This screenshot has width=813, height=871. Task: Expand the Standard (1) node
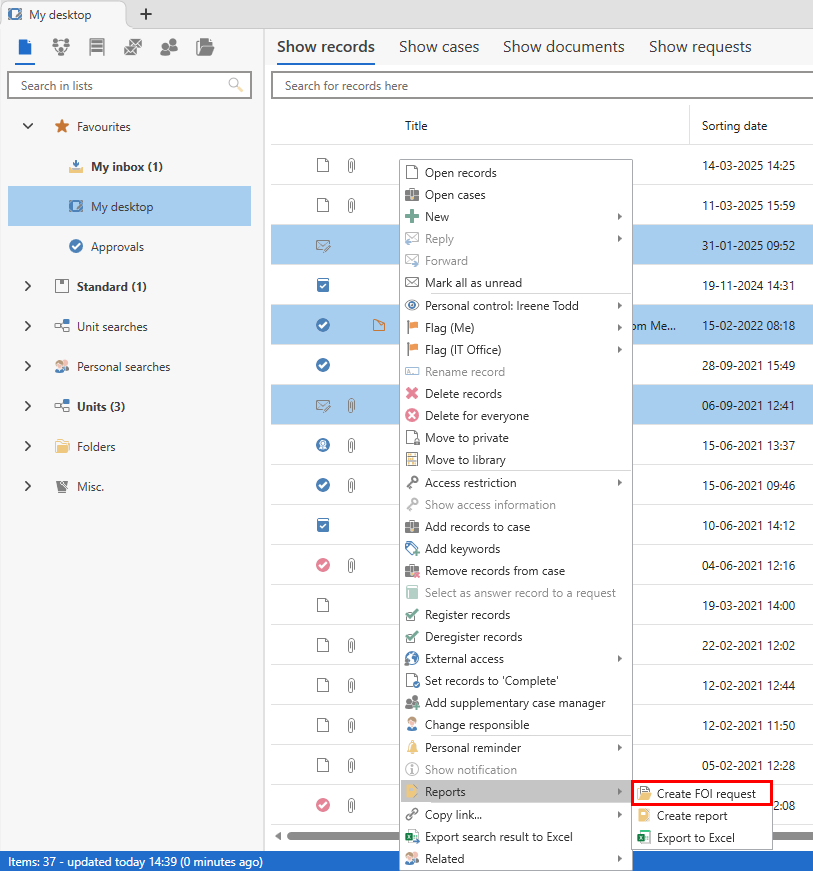click(28, 287)
